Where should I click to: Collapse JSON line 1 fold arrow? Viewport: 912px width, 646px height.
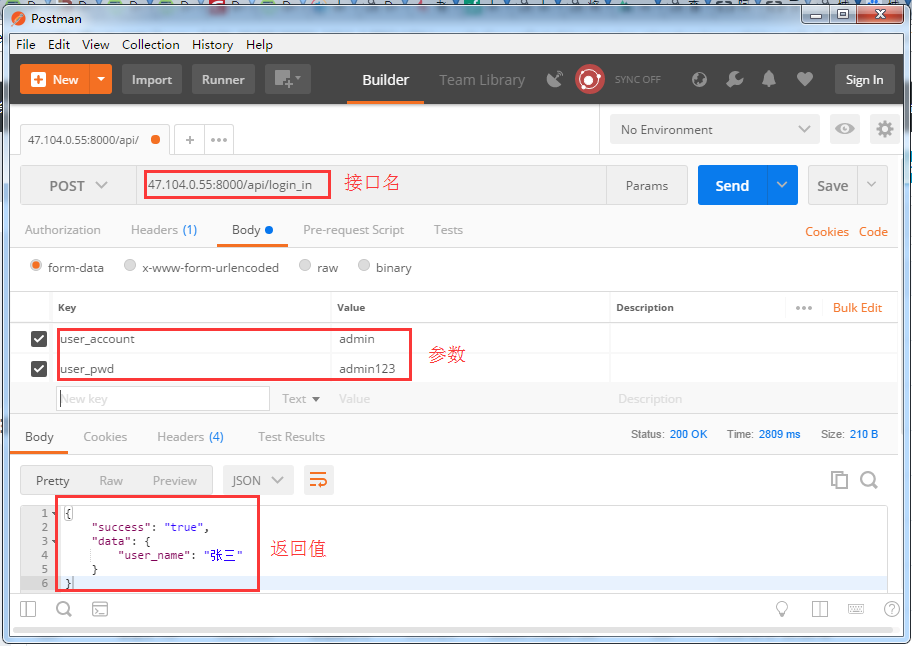pos(54,513)
